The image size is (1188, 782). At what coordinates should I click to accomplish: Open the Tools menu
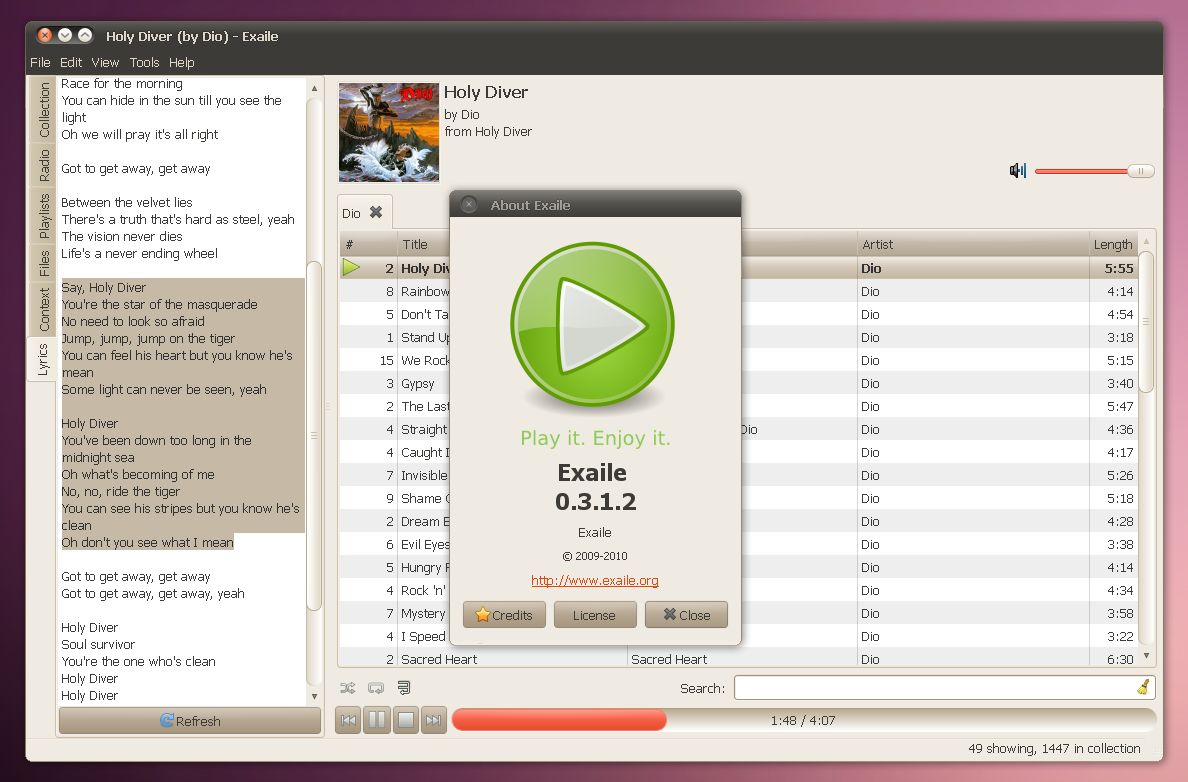(144, 62)
